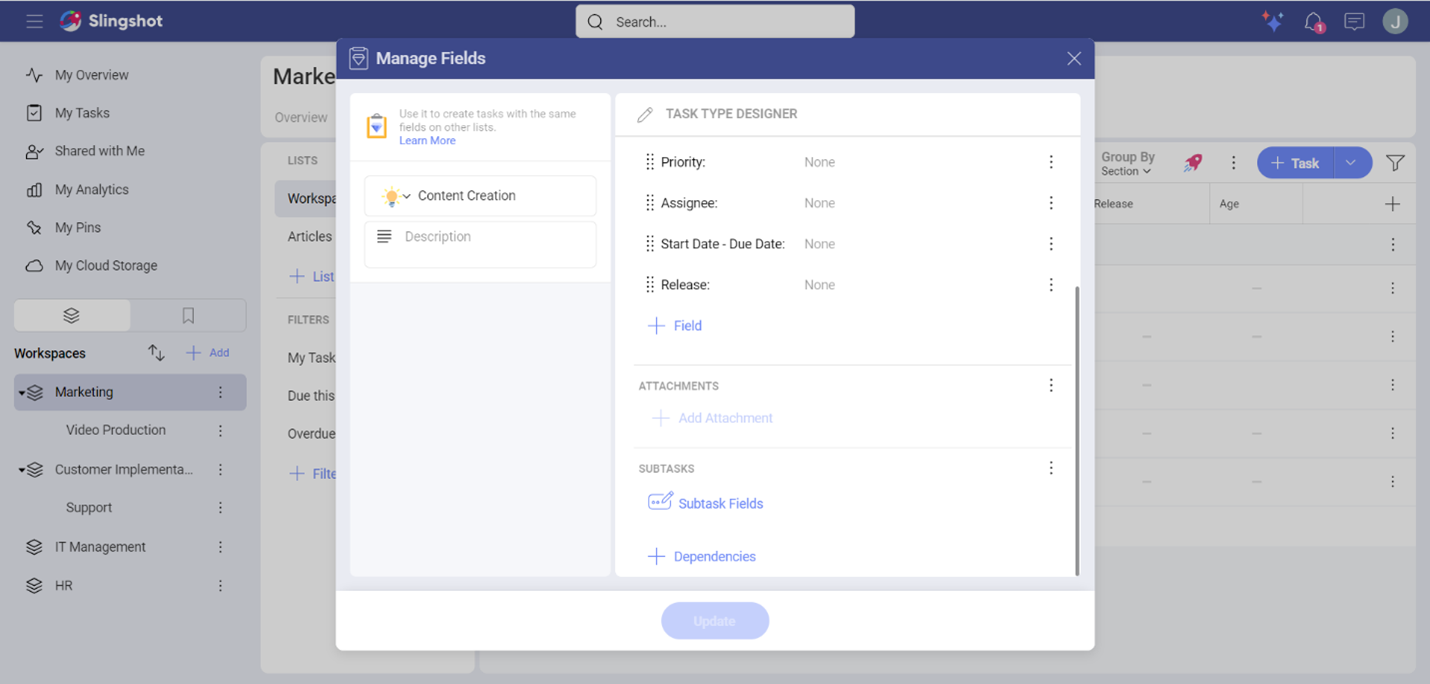
Task: Open the Group By Section dropdown
Action: pos(1127,164)
